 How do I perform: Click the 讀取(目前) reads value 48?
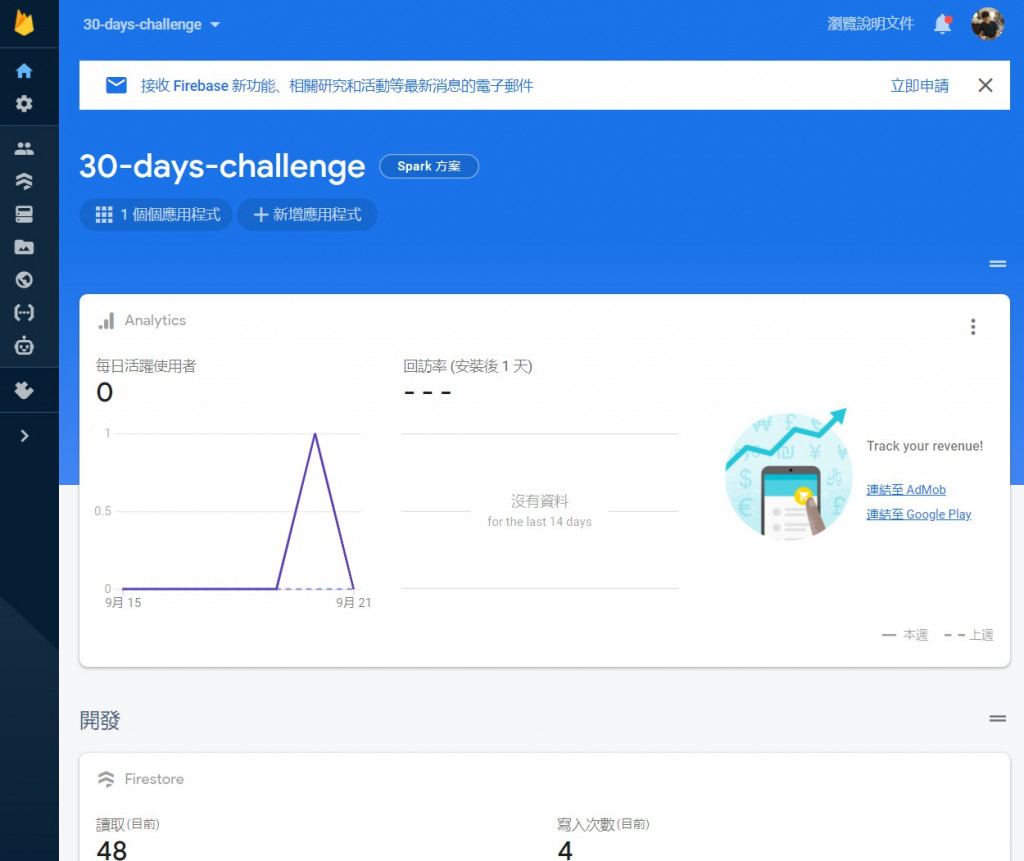[x=112, y=851]
